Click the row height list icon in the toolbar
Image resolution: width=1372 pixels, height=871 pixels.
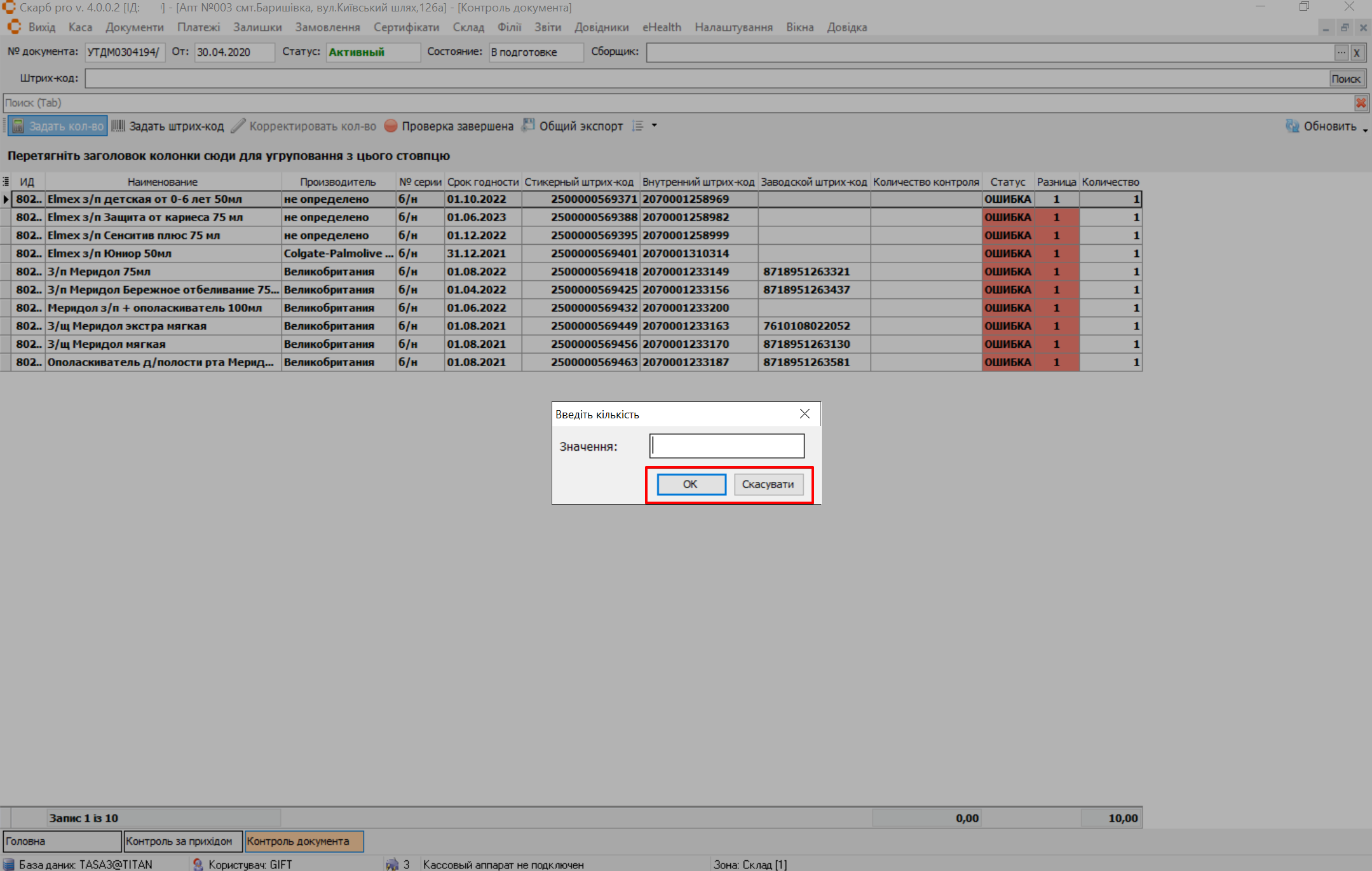[x=637, y=126]
